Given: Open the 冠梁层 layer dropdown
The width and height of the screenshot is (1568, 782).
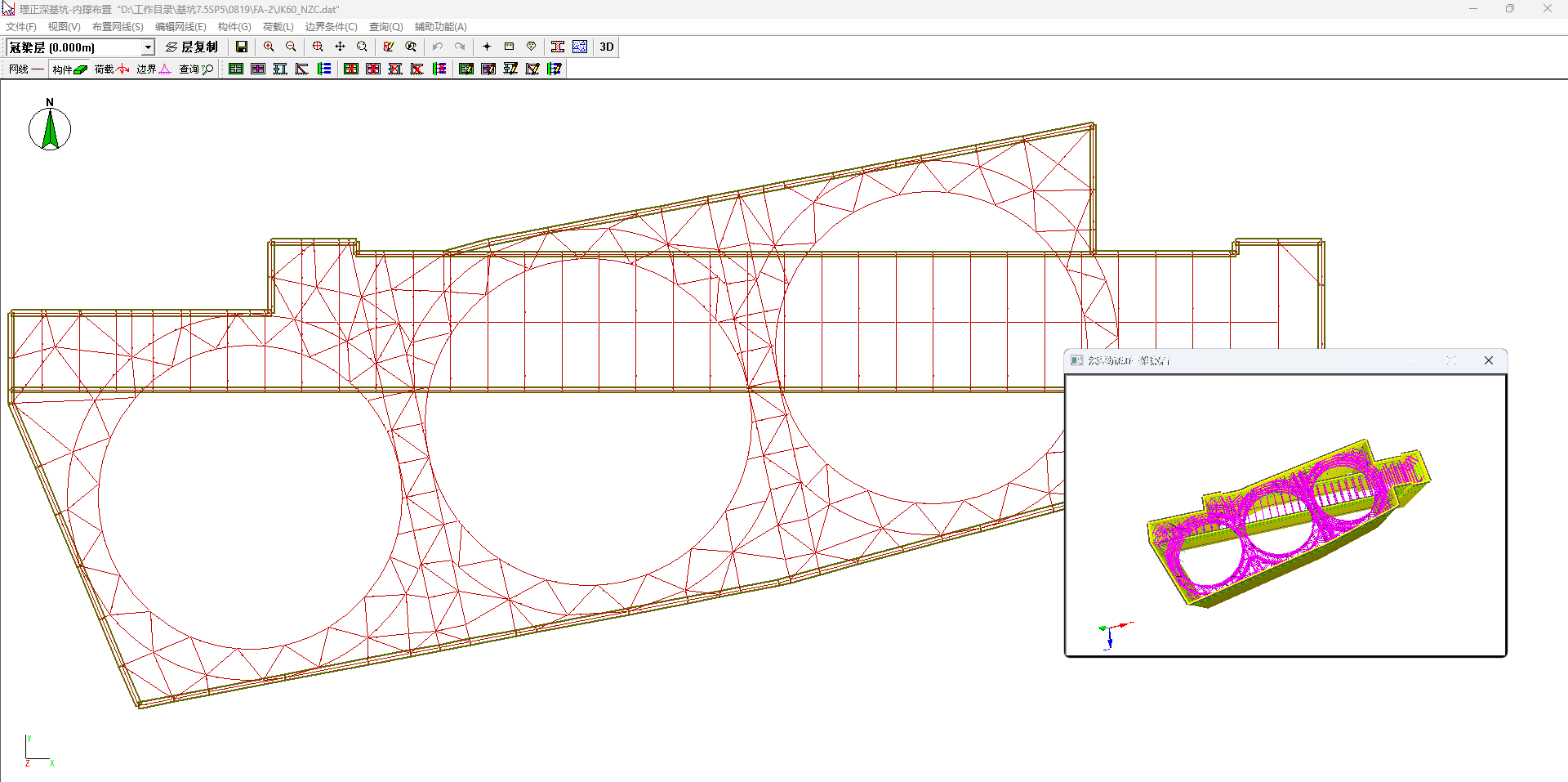Looking at the screenshot, I should 148,47.
